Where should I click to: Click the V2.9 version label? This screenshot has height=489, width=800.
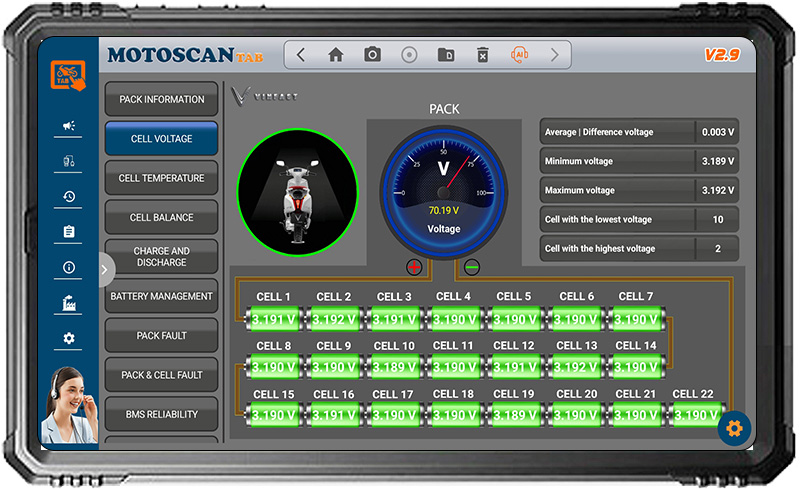[722, 55]
